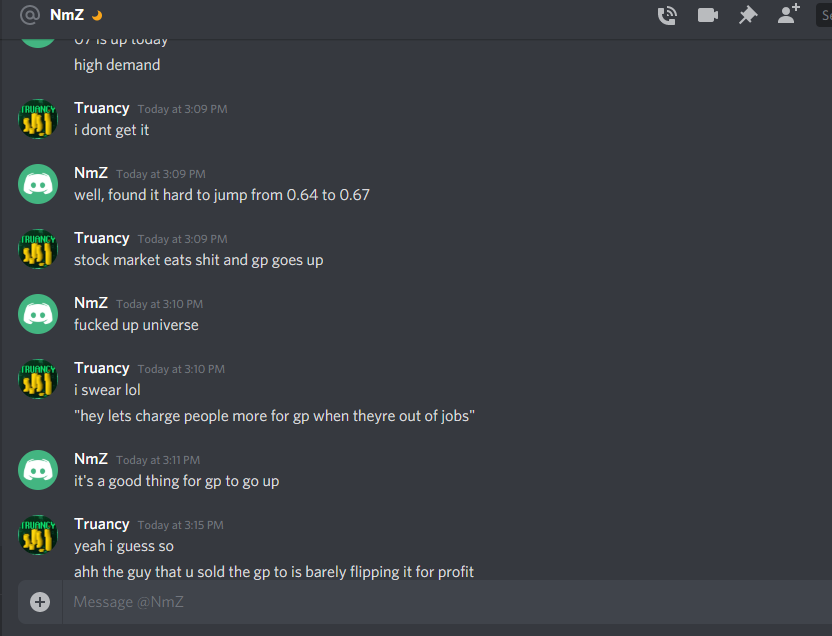This screenshot has width=832, height=636.
Task: Start a voice call with NmZ
Action: pyautogui.click(x=667, y=15)
